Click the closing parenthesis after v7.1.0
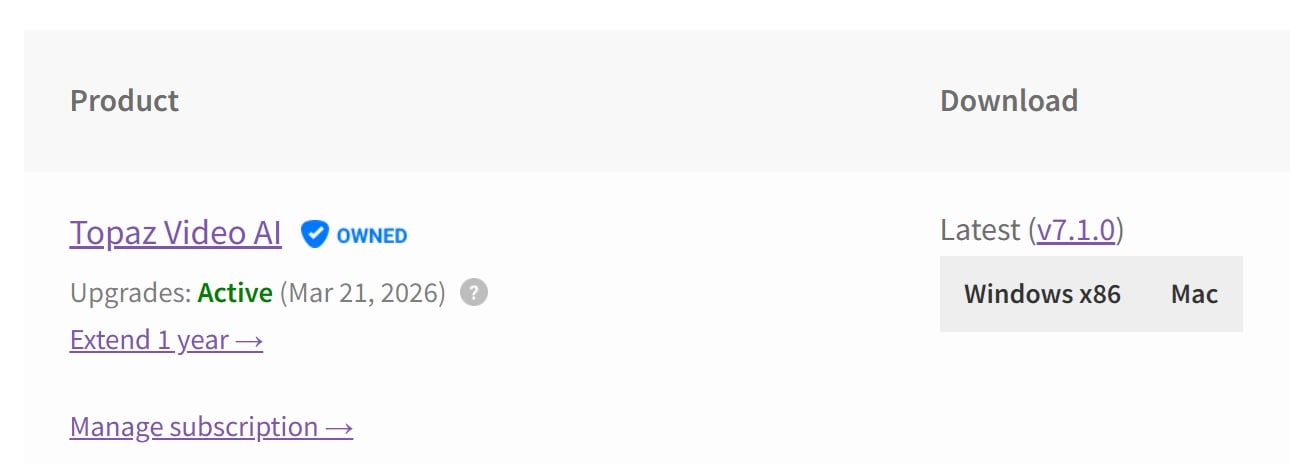The image size is (1290, 464). coord(1120,231)
